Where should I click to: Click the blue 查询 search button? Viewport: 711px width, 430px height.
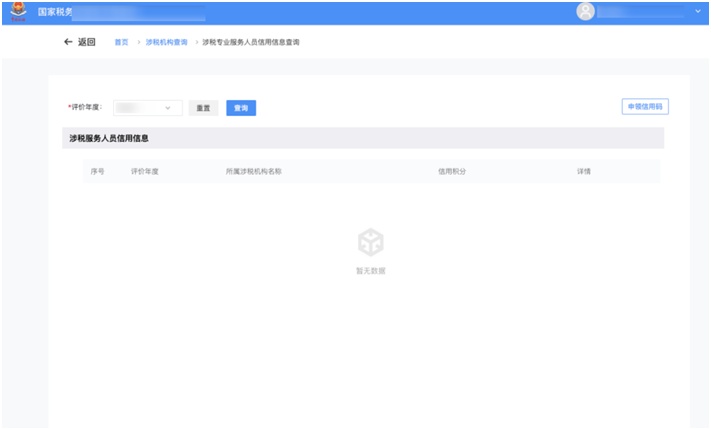[241, 107]
